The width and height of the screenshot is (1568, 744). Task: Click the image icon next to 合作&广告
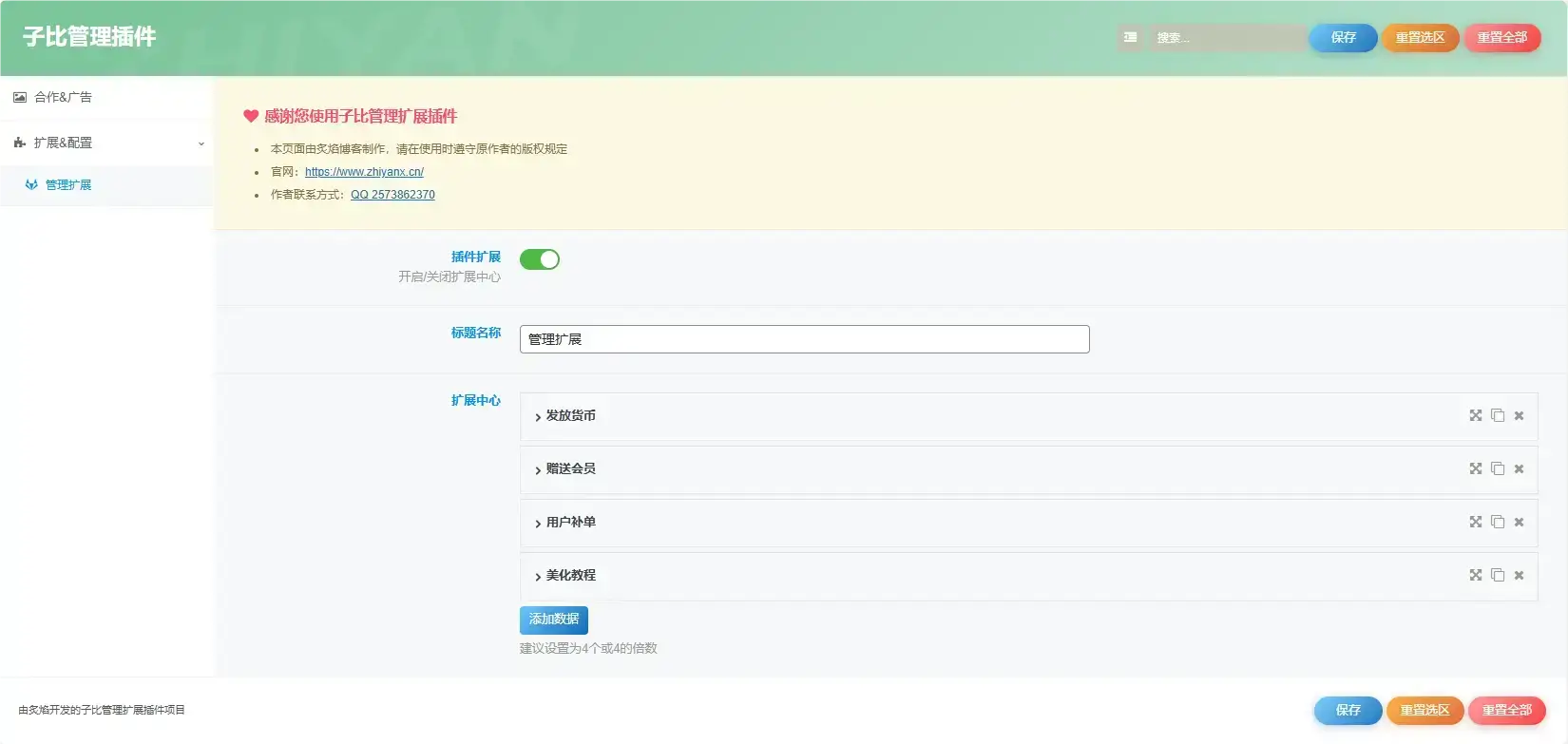(19, 97)
